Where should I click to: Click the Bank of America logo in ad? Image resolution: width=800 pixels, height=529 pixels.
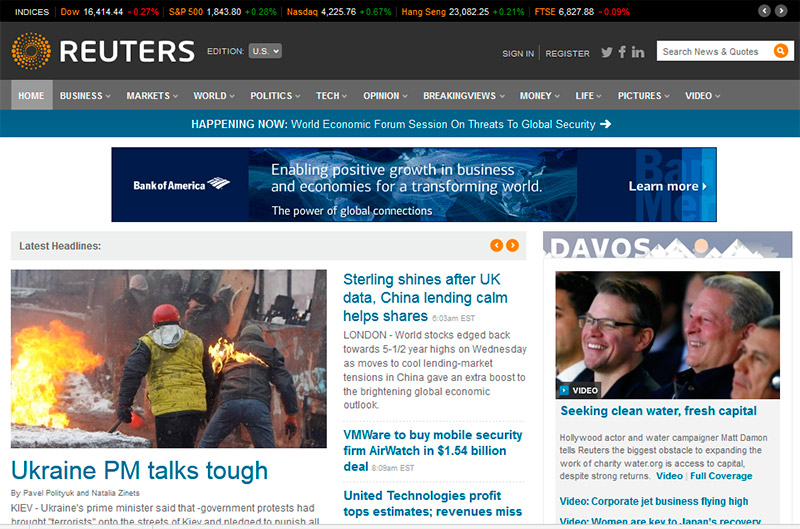pos(181,185)
